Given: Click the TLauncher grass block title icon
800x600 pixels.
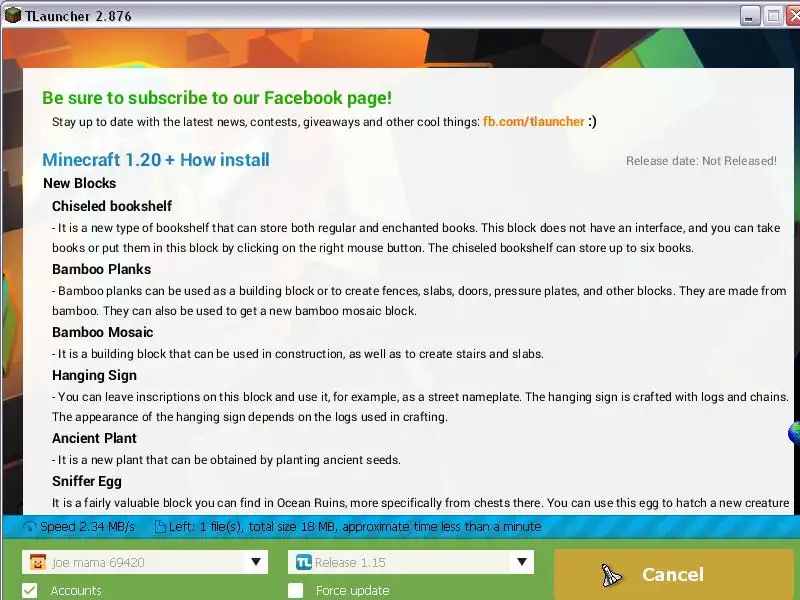Looking at the screenshot, I should (13, 15).
